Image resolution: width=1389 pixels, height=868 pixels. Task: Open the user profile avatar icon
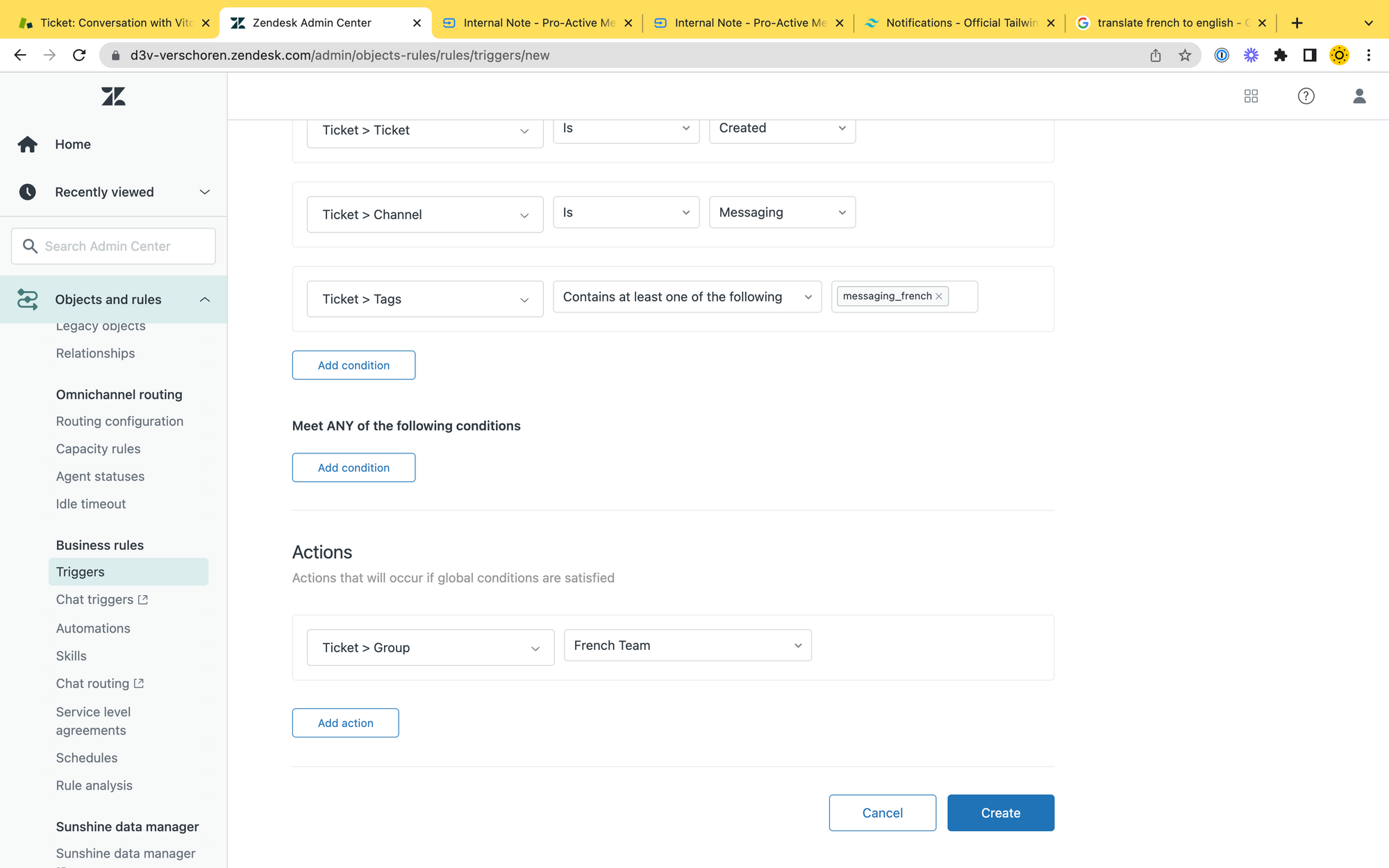[x=1359, y=96]
